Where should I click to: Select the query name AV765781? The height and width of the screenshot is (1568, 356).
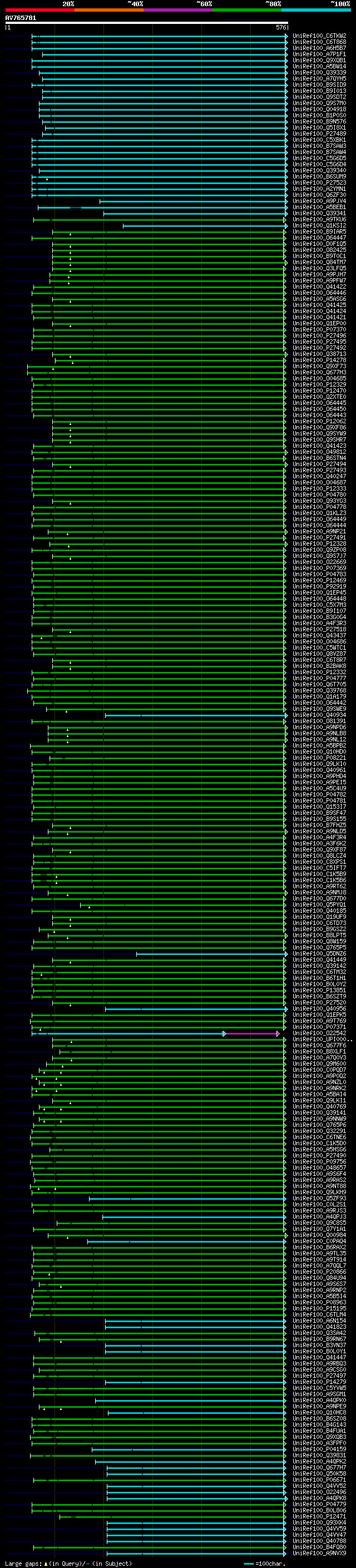[21, 18]
